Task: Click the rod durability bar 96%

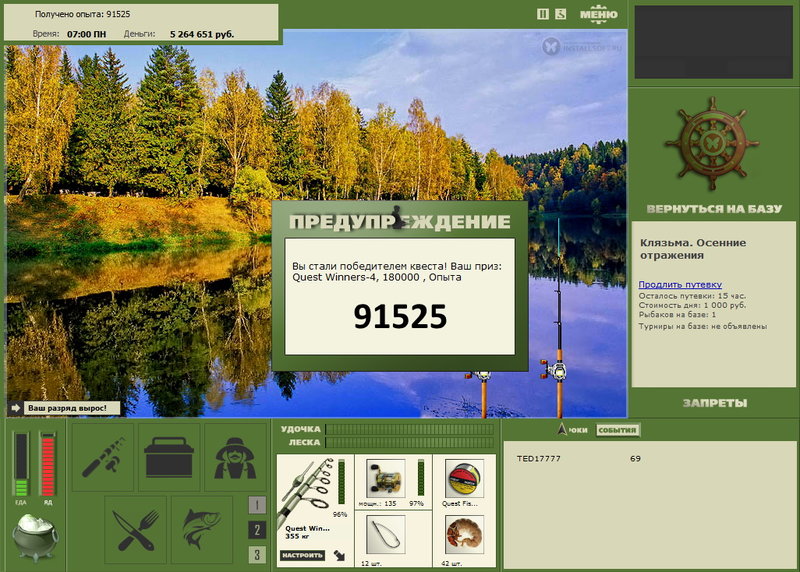Action: tap(341, 481)
